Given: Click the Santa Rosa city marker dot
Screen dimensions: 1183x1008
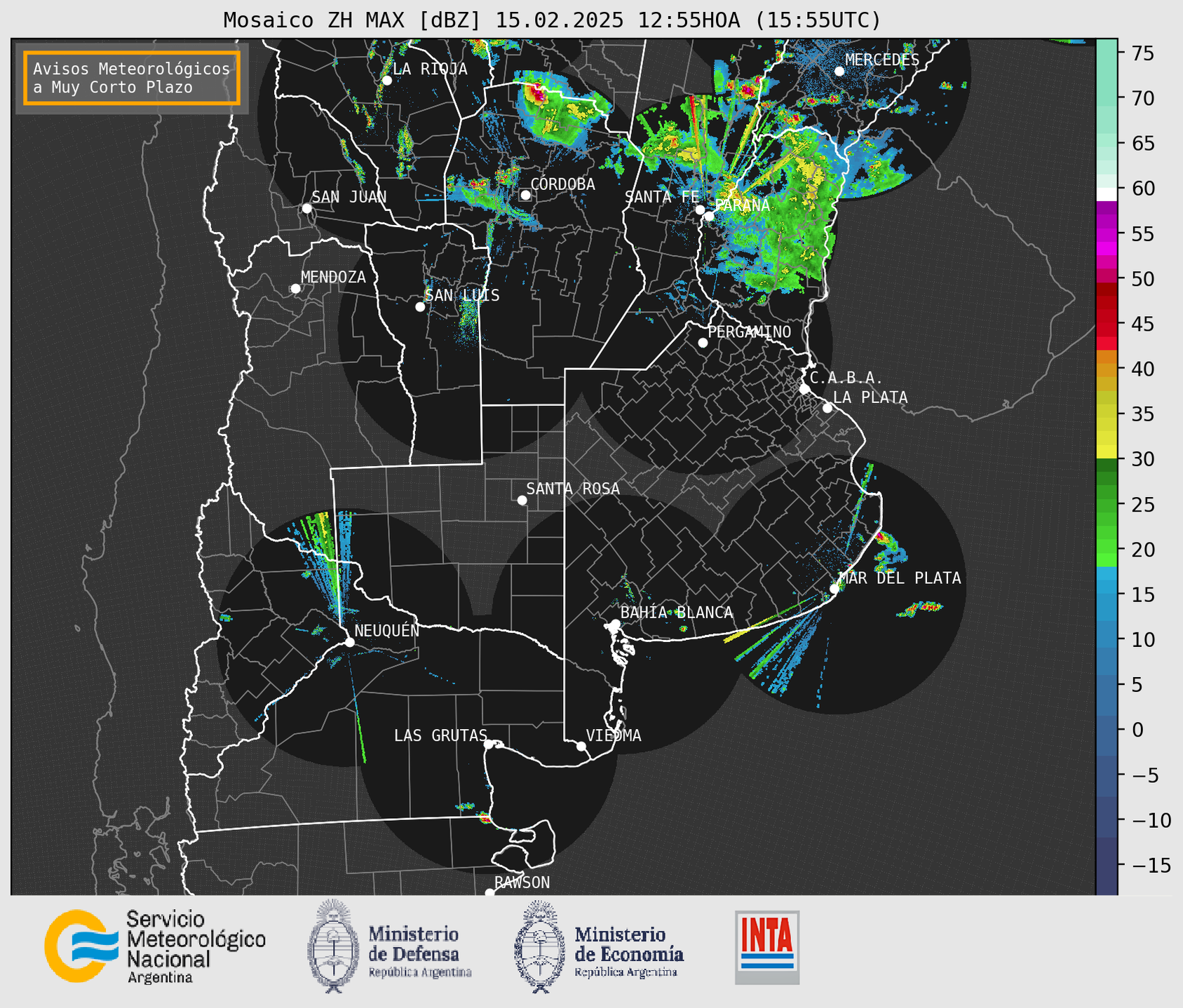Looking at the screenshot, I should click(x=522, y=500).
